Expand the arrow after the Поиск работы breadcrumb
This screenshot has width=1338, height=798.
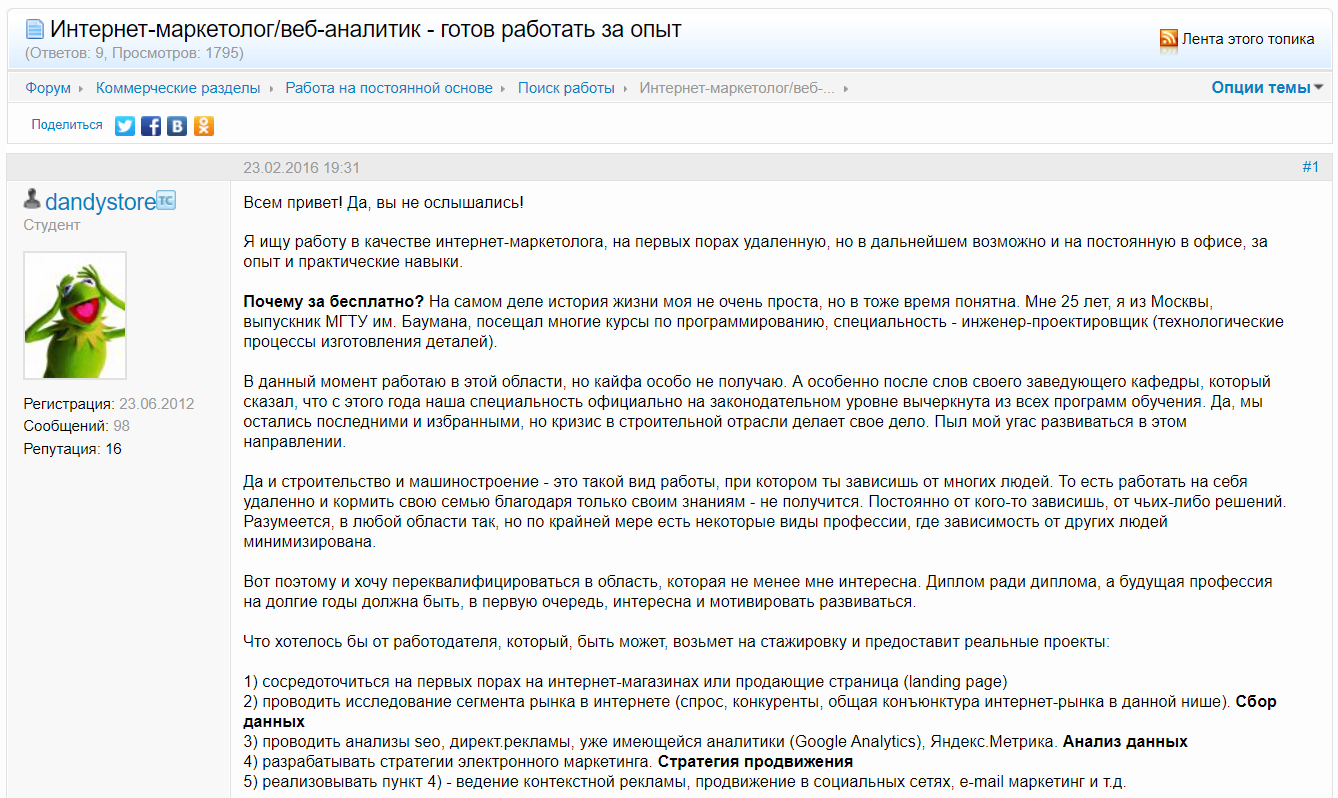pyautogui.click(x=625, y=88)
